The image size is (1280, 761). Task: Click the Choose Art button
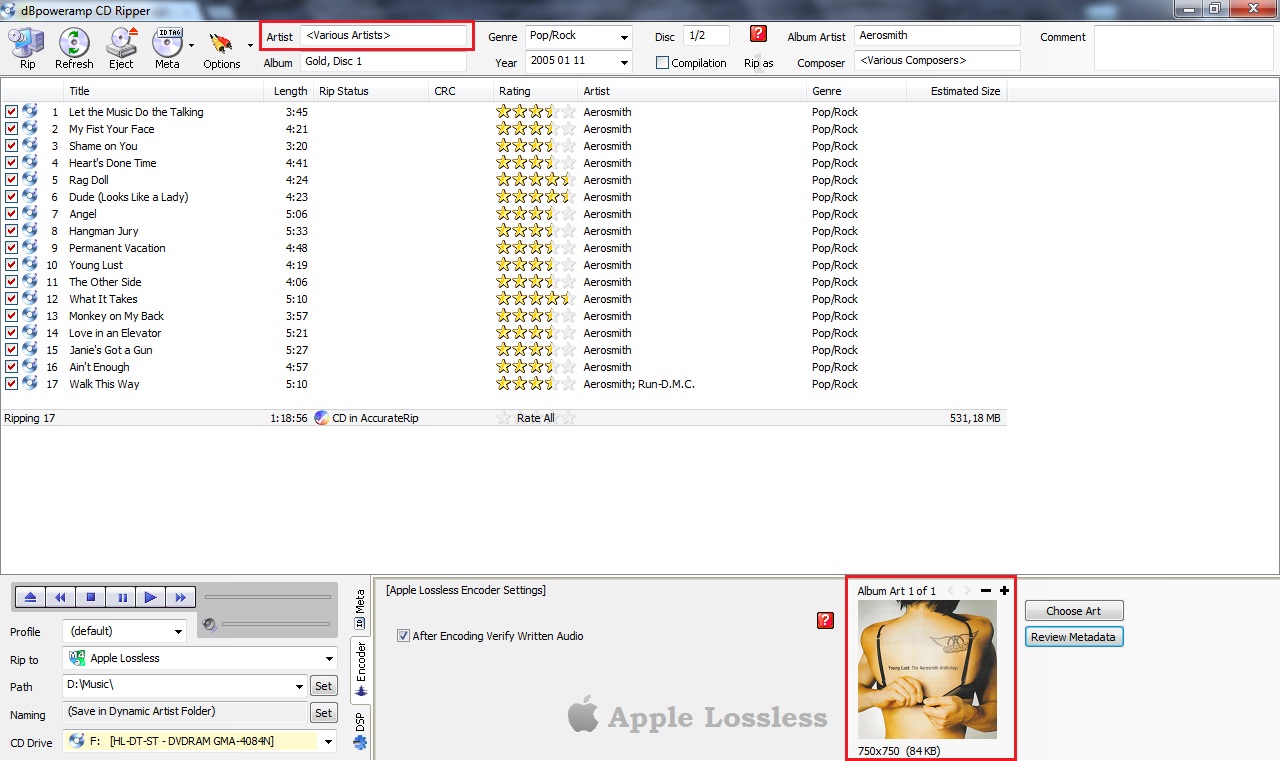(1073, 611)
